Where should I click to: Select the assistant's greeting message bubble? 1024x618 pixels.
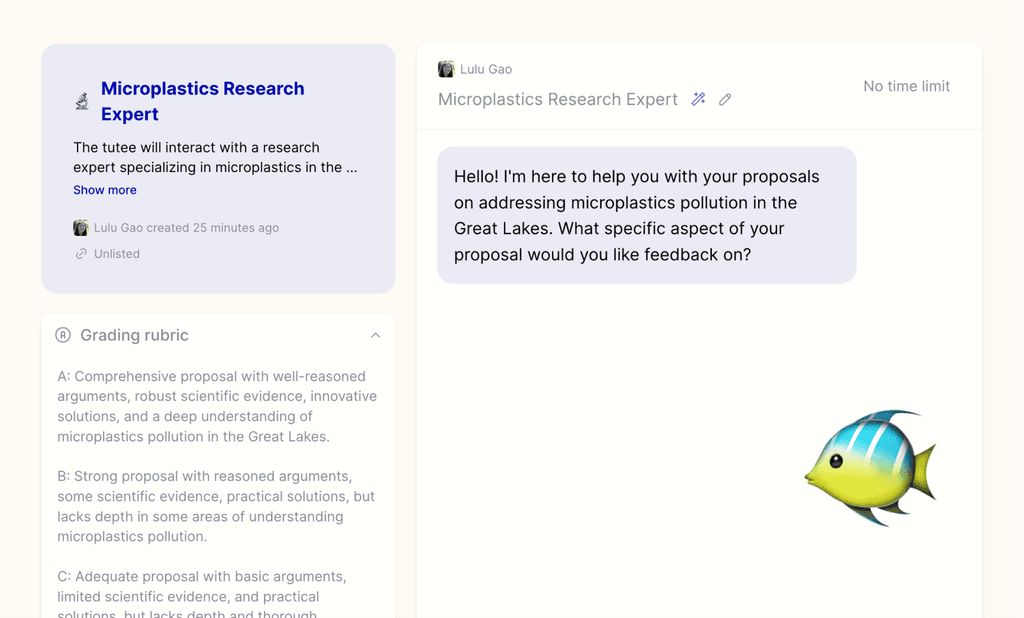click(646, 214)
